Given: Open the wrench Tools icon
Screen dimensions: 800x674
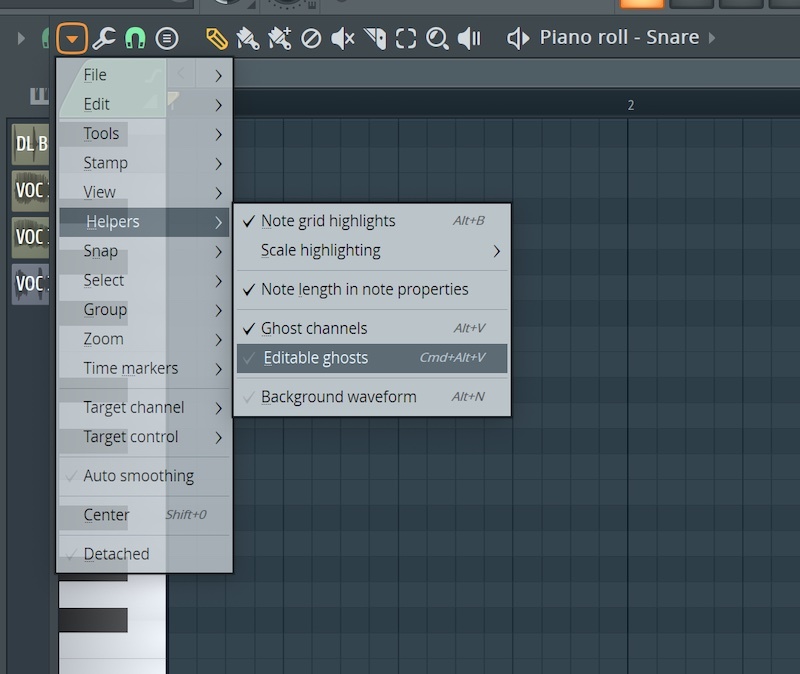Looking at the screenshot, I should [x=103, y=39].
